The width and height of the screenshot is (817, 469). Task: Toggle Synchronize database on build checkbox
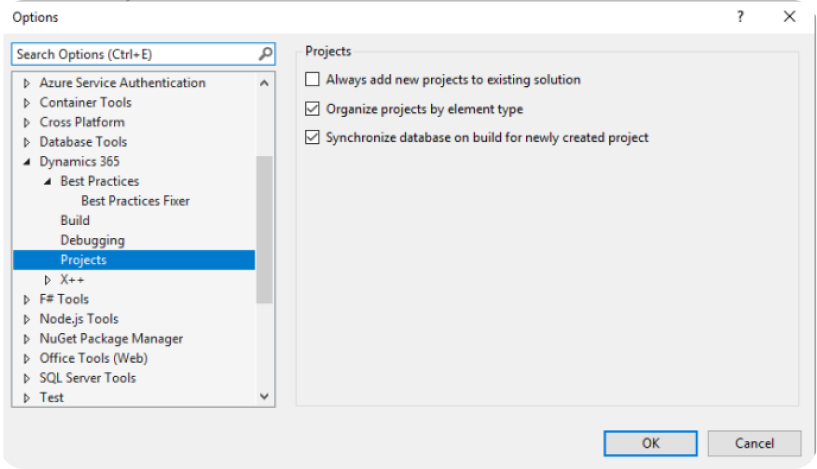312,137
